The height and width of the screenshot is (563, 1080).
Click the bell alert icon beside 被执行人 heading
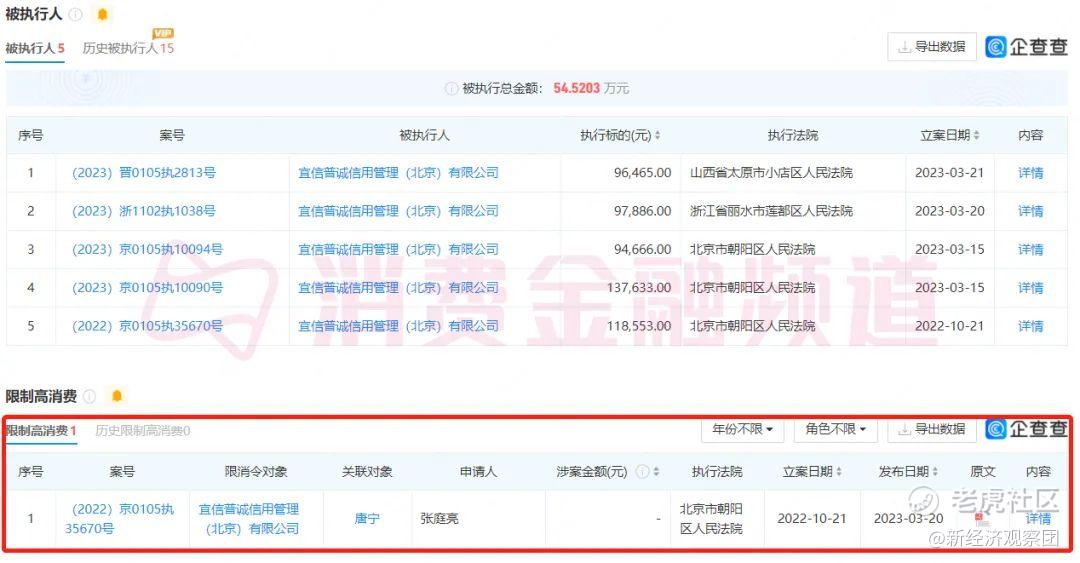tap(102, 14)
